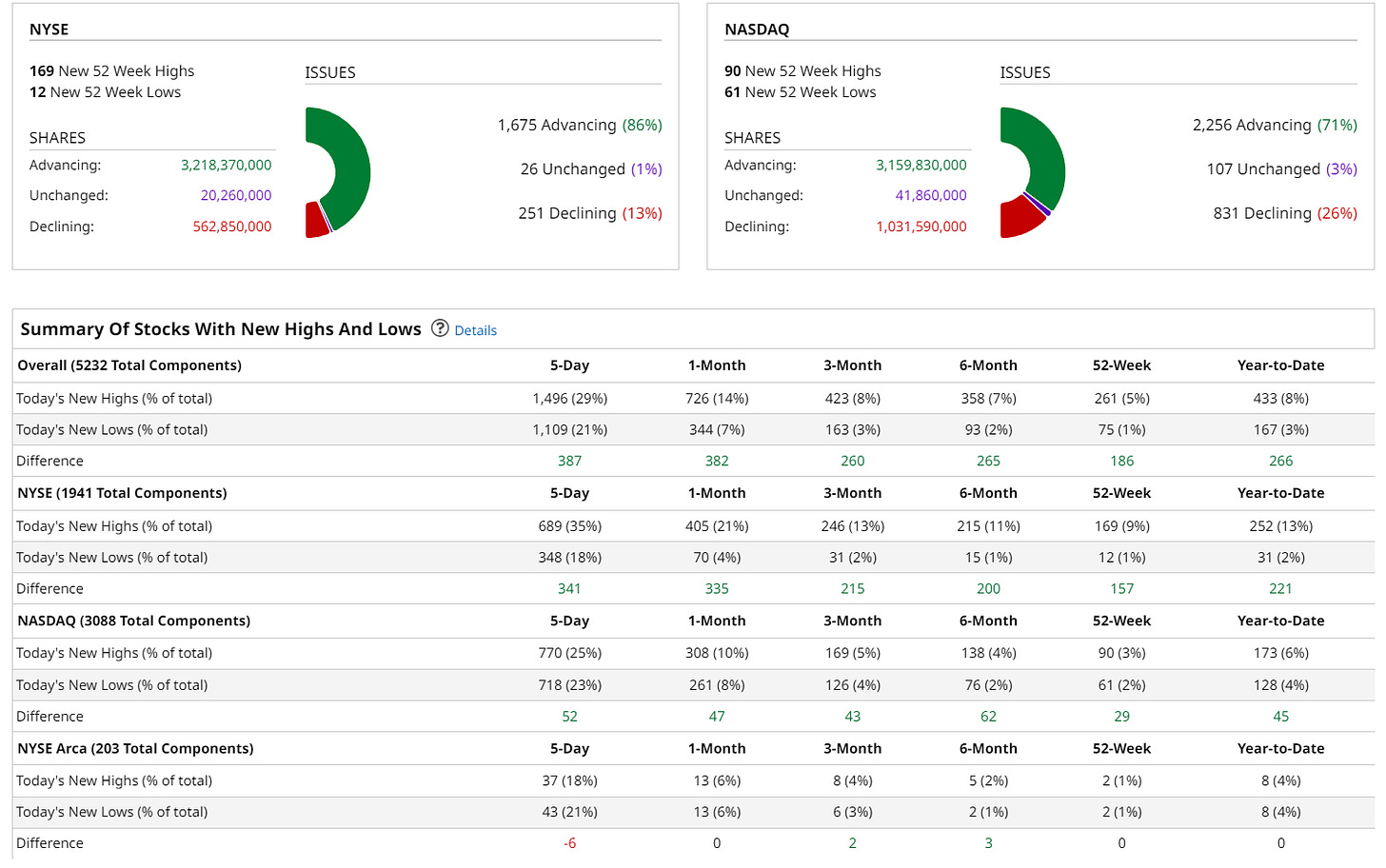Click 1,675 Advancing (86%) label
Screen dimensions: 1386x868
pos(580,126)
